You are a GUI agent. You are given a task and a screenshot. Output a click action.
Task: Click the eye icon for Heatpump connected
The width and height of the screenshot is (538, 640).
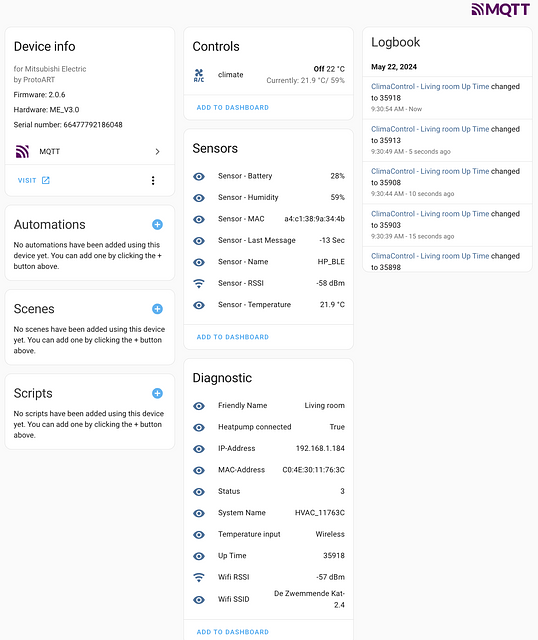(199, 427)
